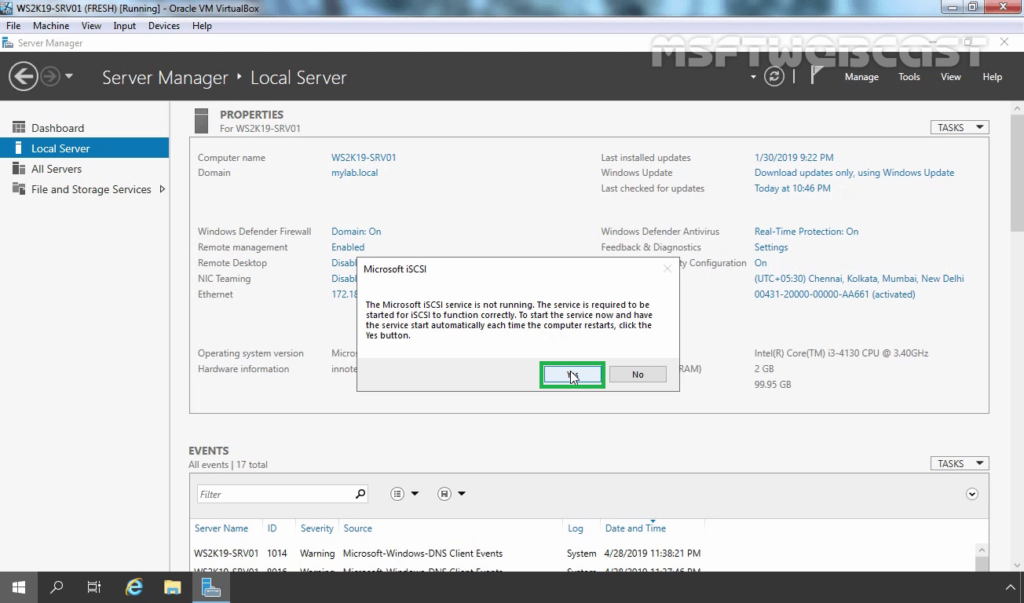The image size is (1024, 603).
Task: Sort events by Date and Time column
Action: pyautogui.click(x=635, y=528)
